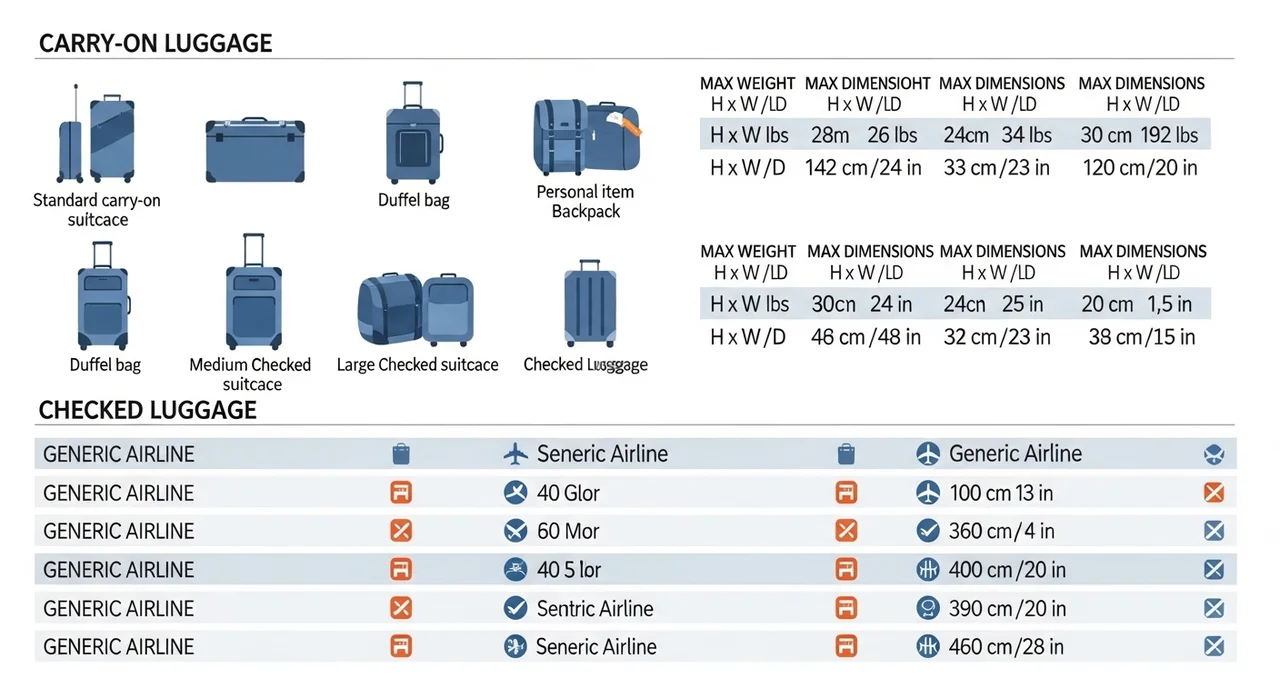Select the Personal item Backpack icon

click(586, 137)
